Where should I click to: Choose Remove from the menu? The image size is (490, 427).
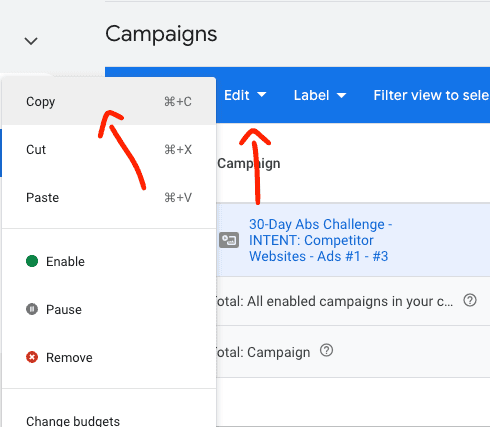pos(109,357)
